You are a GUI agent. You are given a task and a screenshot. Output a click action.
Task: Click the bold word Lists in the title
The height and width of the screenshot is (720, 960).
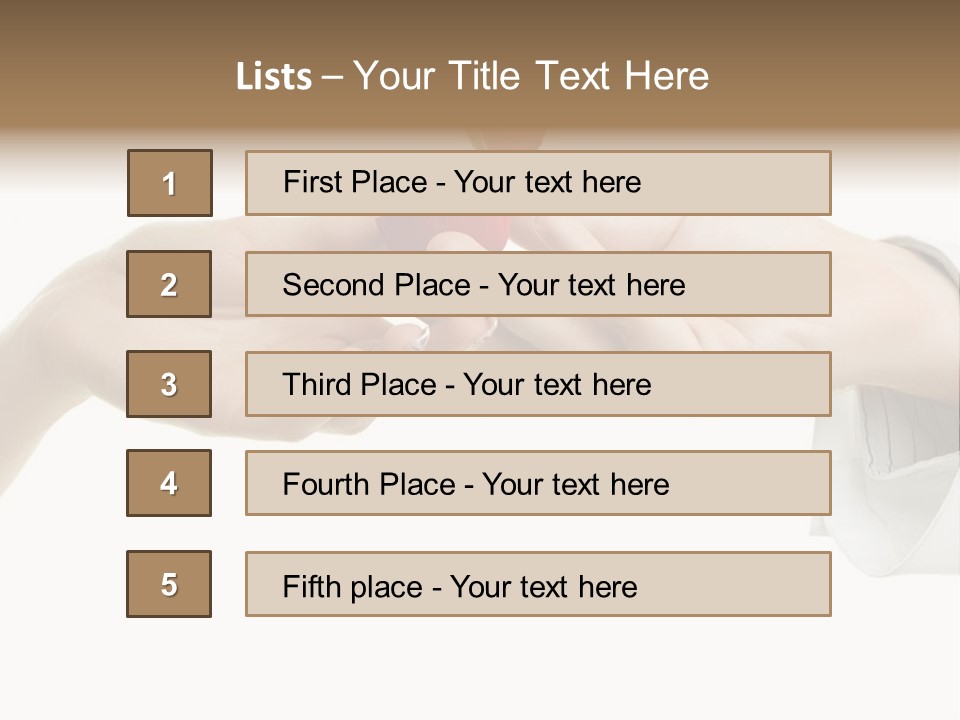click(x=273, y=77)
